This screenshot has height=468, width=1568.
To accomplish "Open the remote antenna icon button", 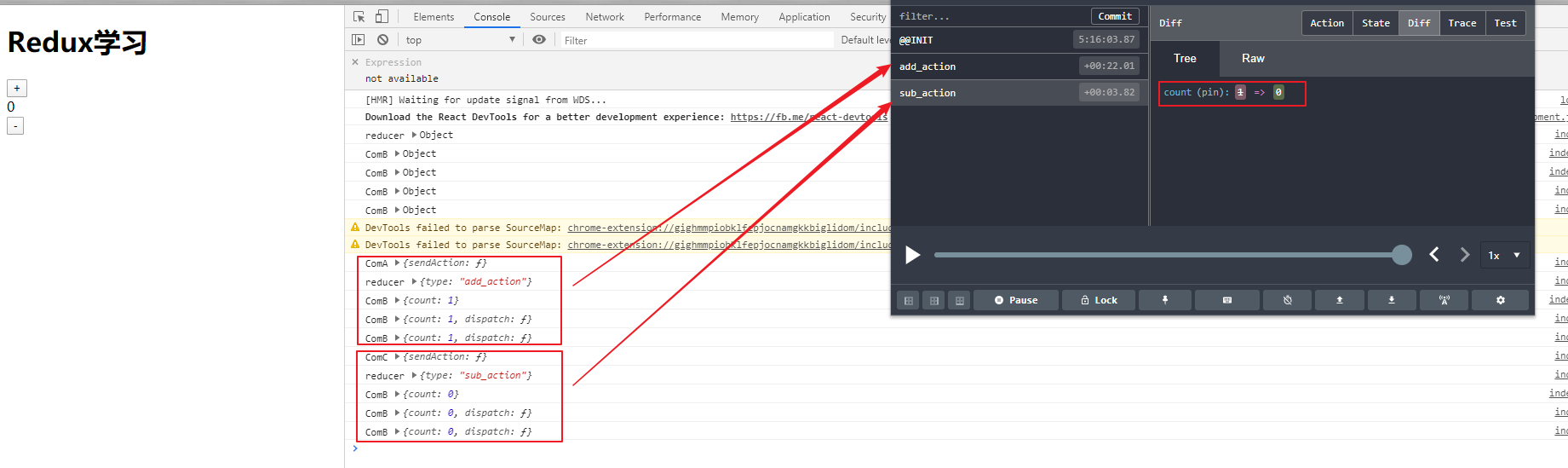I will click(1445, 300).
